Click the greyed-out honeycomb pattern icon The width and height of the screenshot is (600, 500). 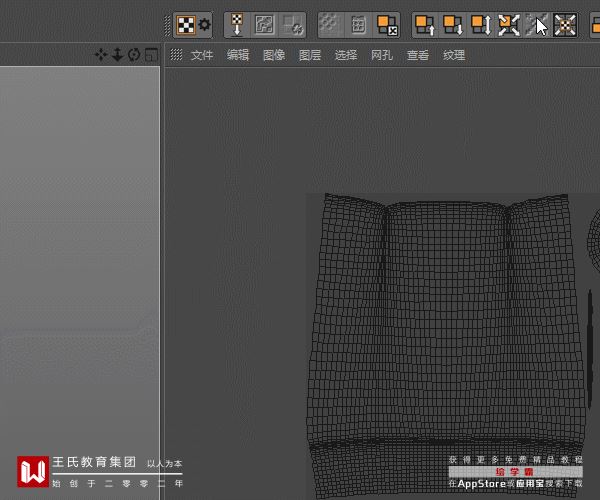click(329, 25)
